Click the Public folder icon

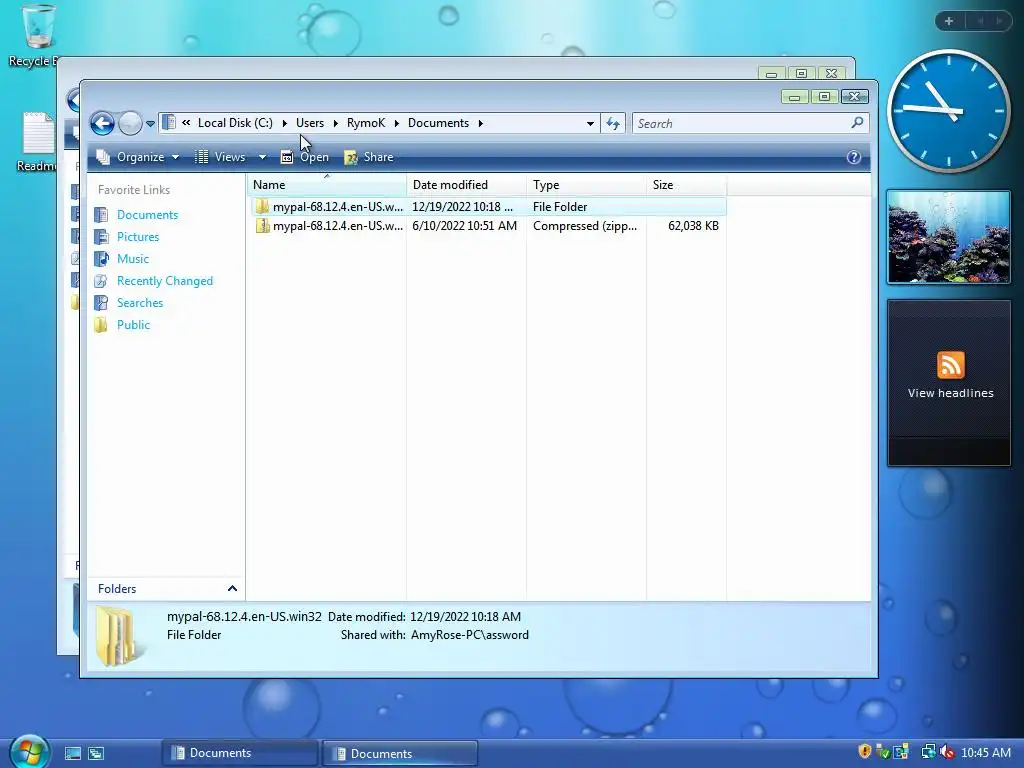[x=101, y=325]
